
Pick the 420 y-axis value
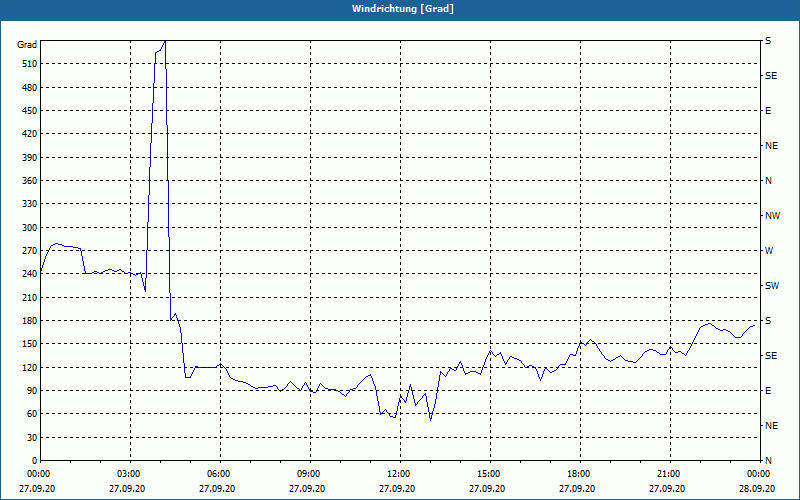pyautogui.click(x=29, y=134)
